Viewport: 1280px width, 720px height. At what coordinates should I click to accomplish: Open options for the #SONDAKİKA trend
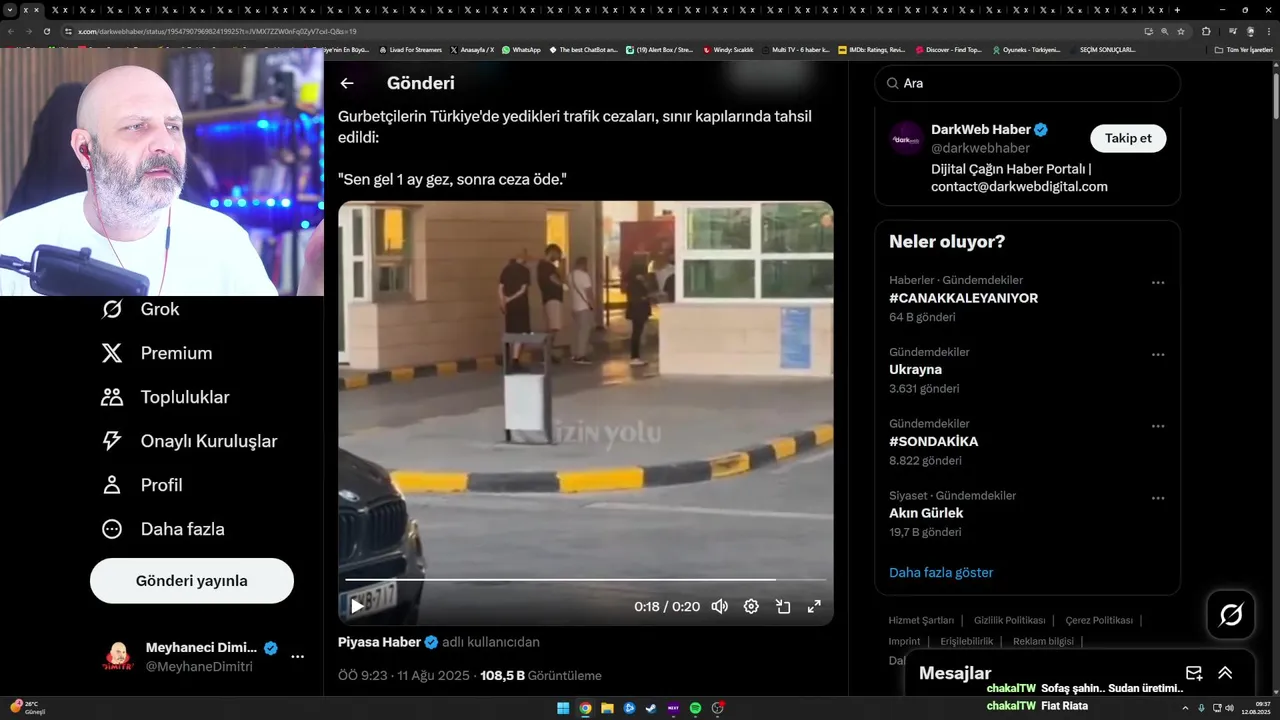coord(1158,426)
